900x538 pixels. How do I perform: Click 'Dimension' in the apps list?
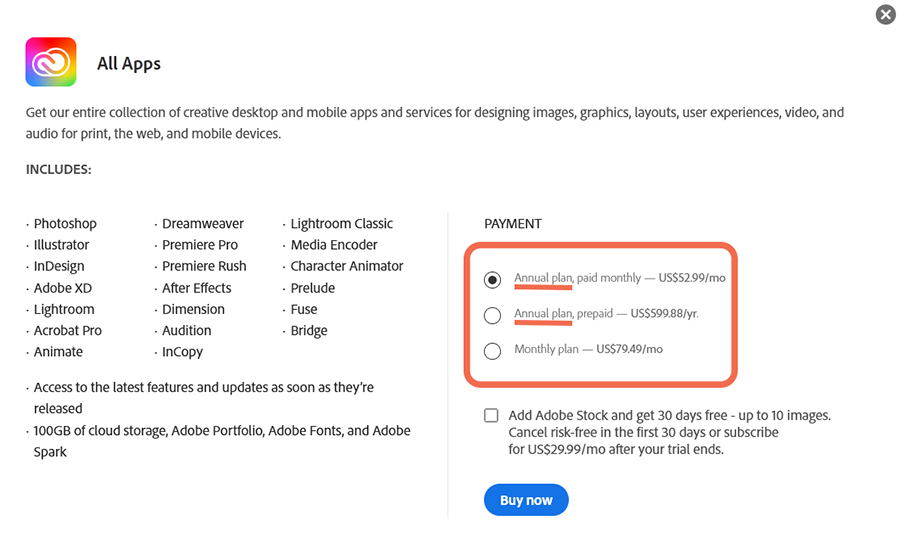click(193, 309)
